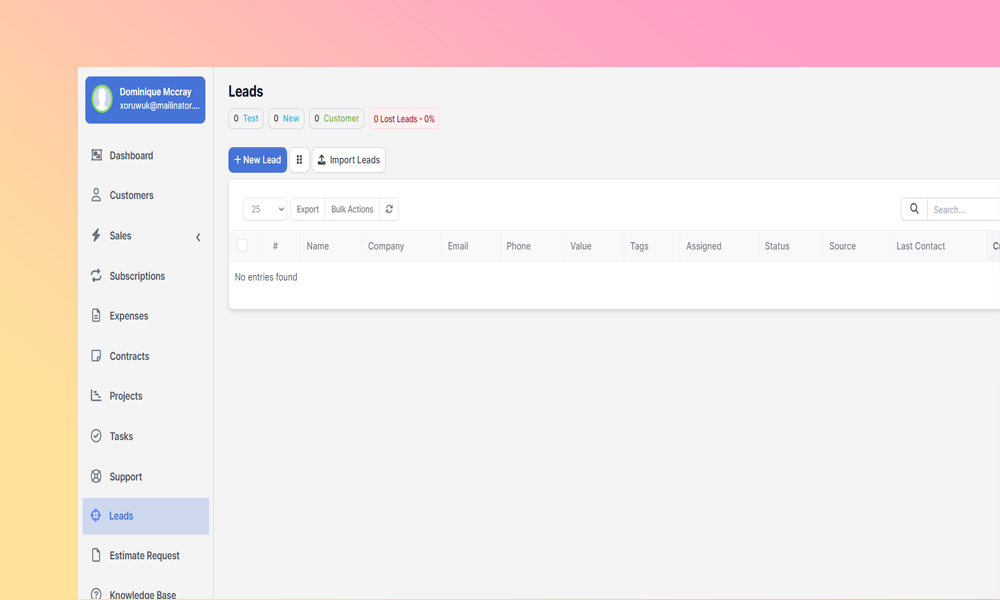
Task: Open the 25 entries per page dropdown
Action: tap(265, 209)
